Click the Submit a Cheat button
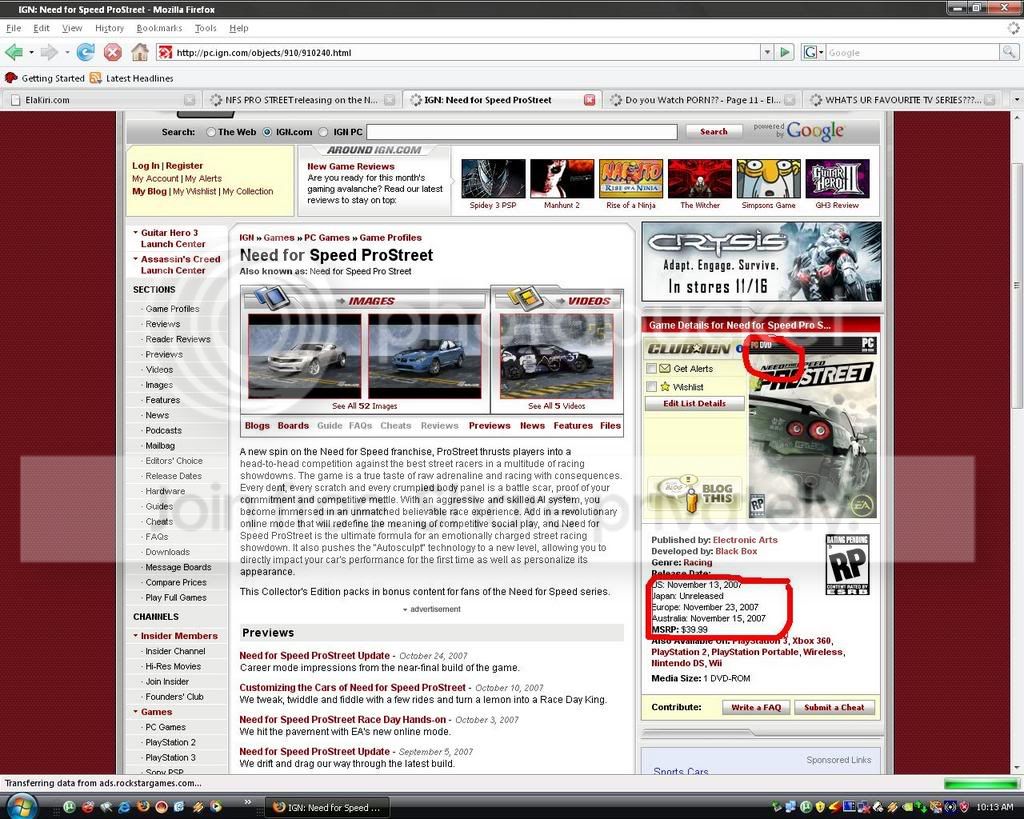 pyautogui.click(x=834, y=707)
